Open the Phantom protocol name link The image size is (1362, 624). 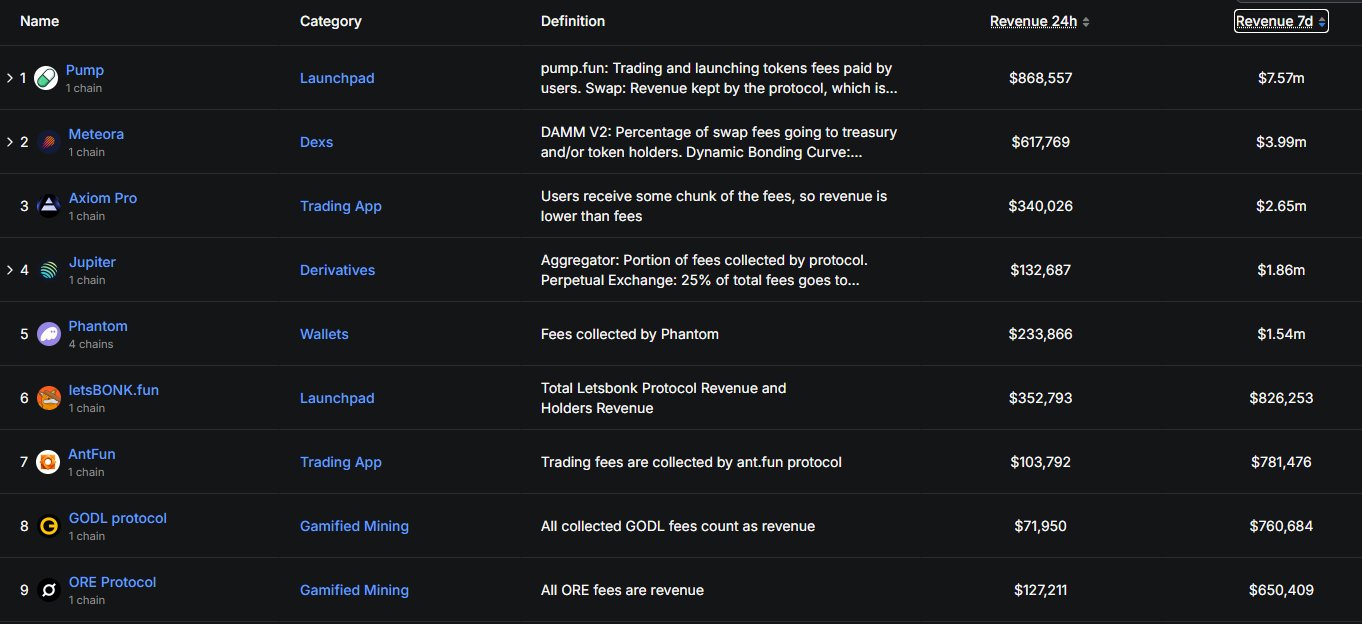point(98,326)
